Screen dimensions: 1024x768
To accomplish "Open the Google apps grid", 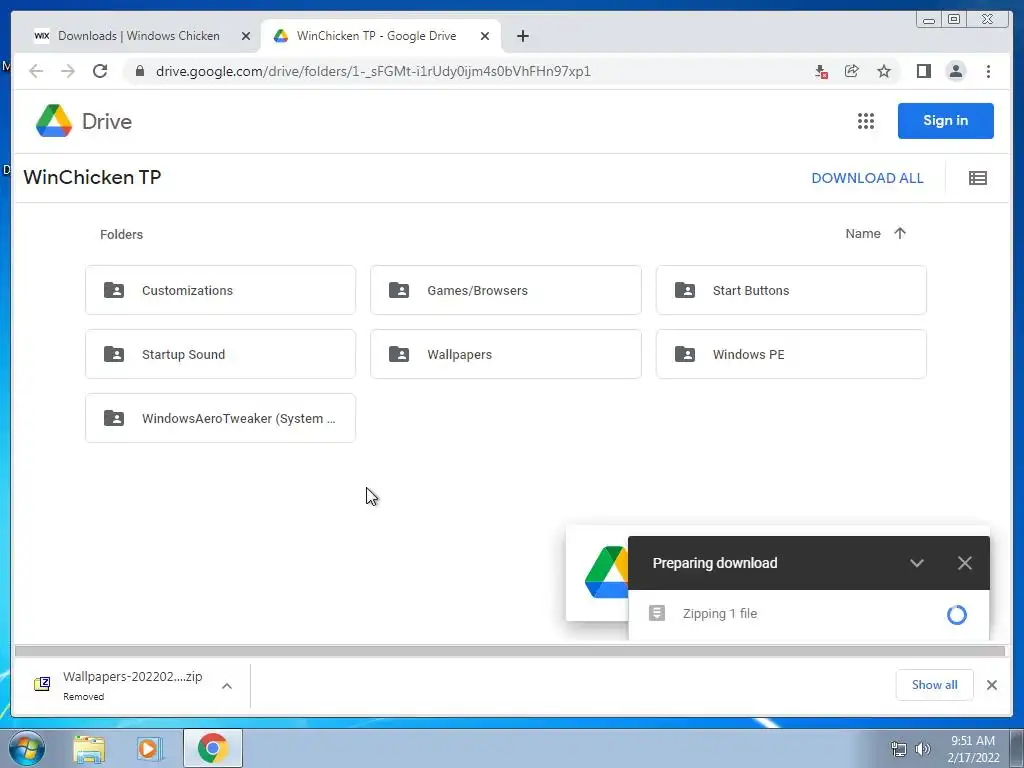I will click(865, 121).
